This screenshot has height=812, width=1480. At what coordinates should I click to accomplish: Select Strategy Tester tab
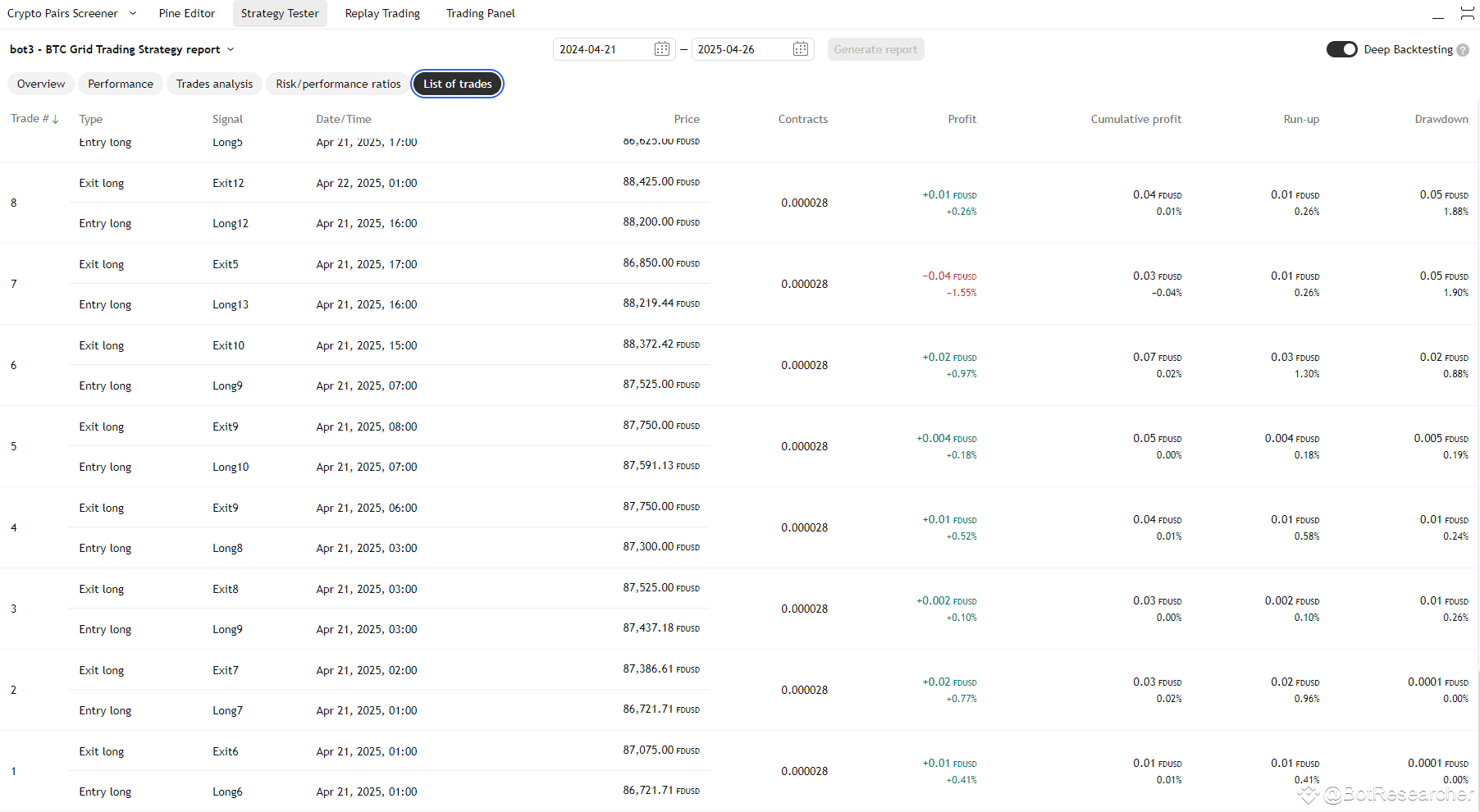[x=280, y=13]
